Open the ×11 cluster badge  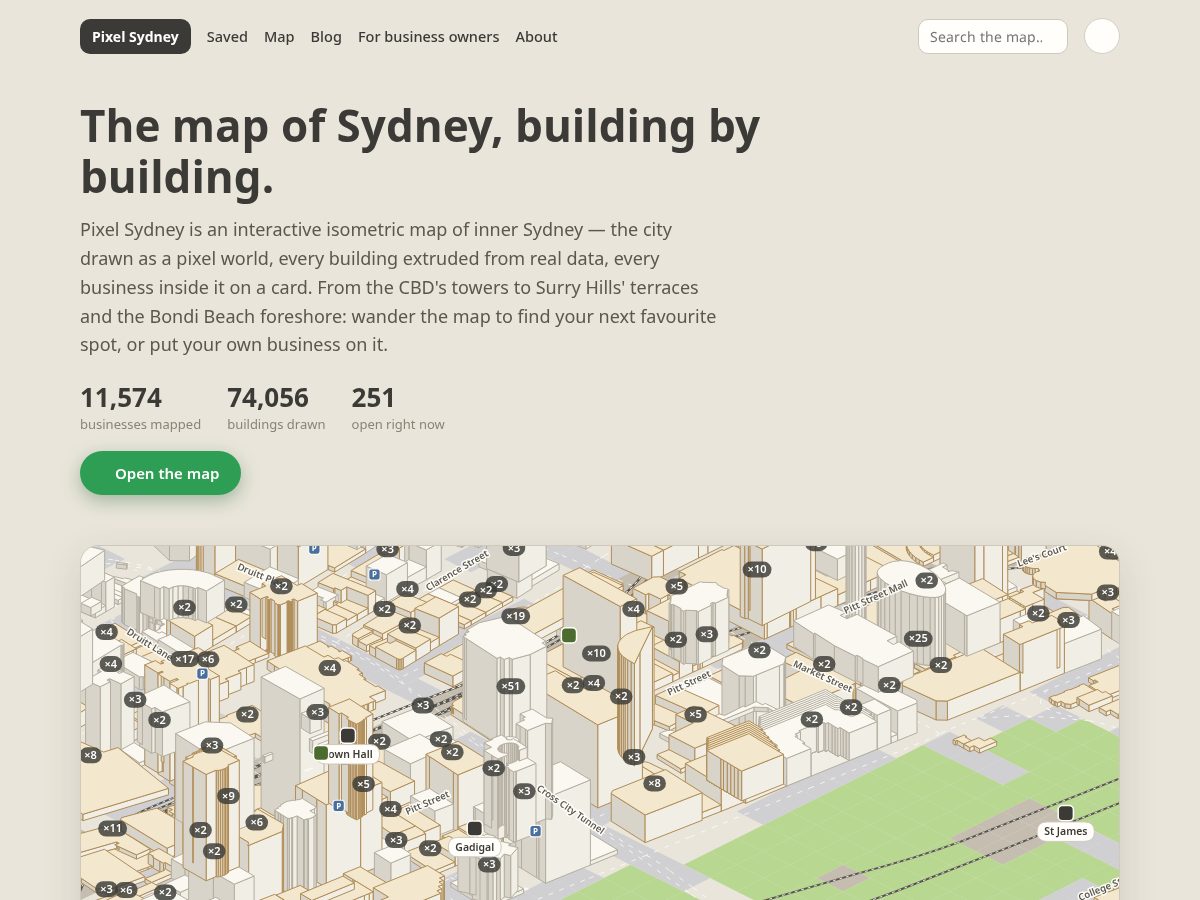112,828
